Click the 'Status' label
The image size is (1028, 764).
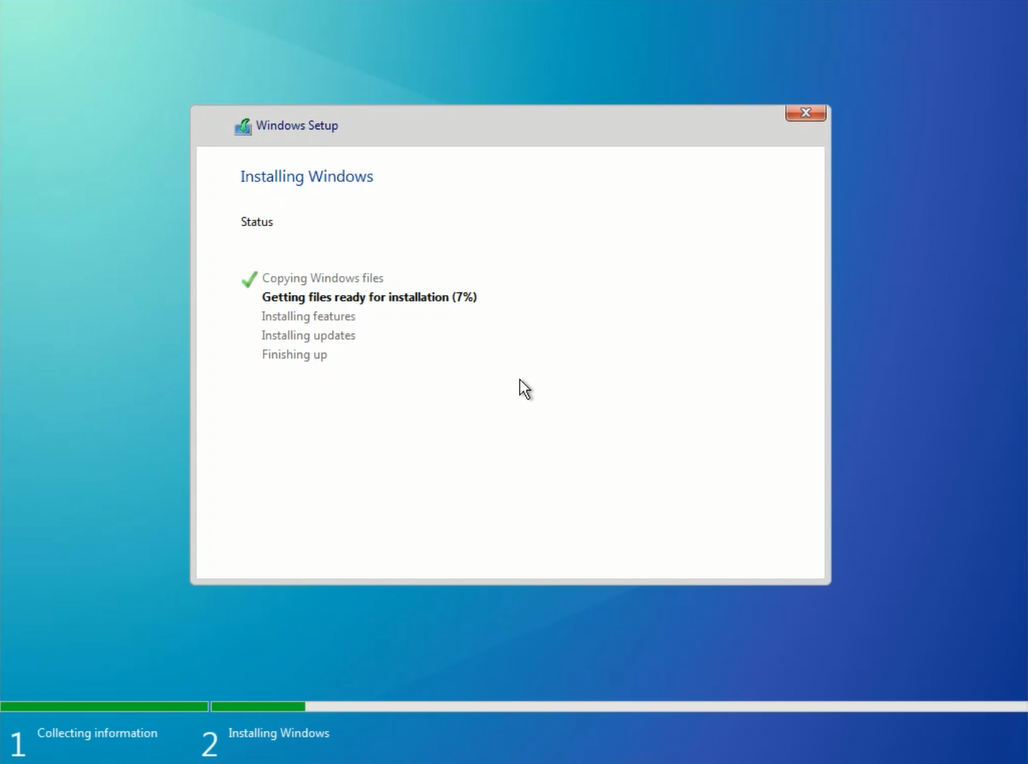[256, 222]
